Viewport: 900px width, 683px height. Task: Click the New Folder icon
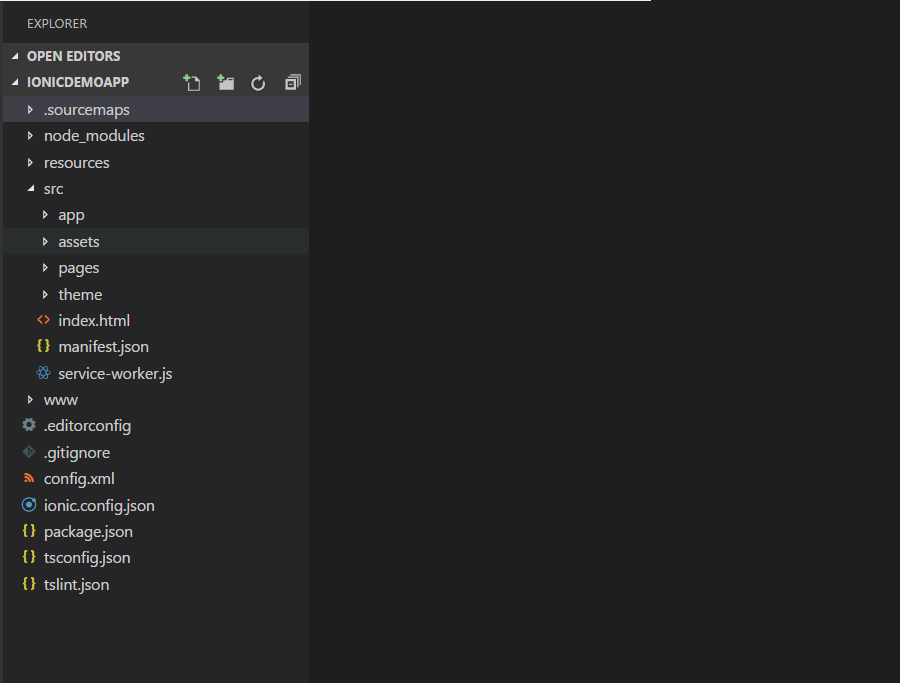(226, 83)
